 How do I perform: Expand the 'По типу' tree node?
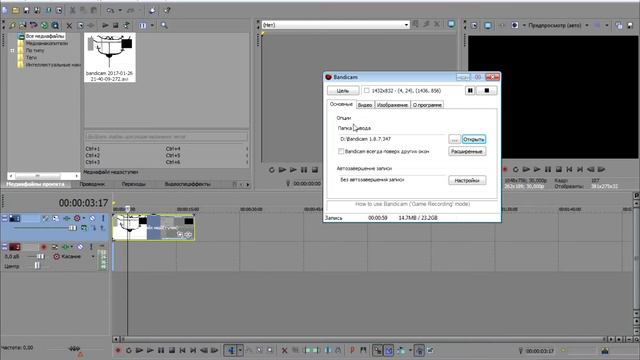tap(12, 51)
